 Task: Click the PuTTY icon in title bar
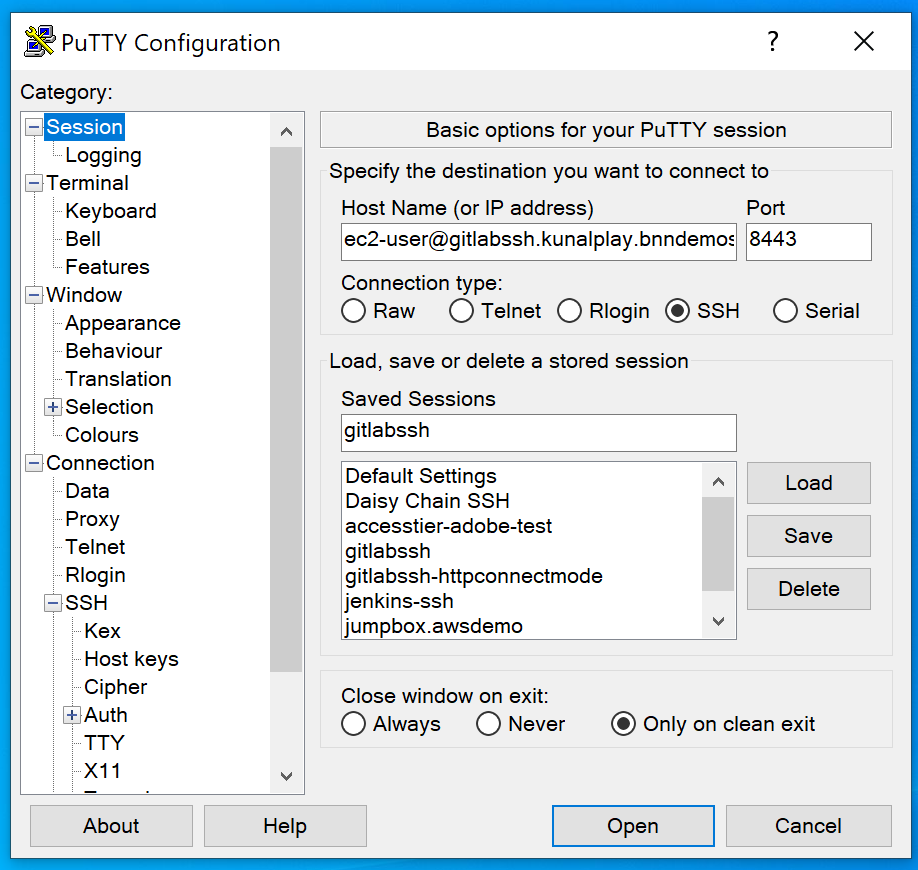[x=39, y=42]
